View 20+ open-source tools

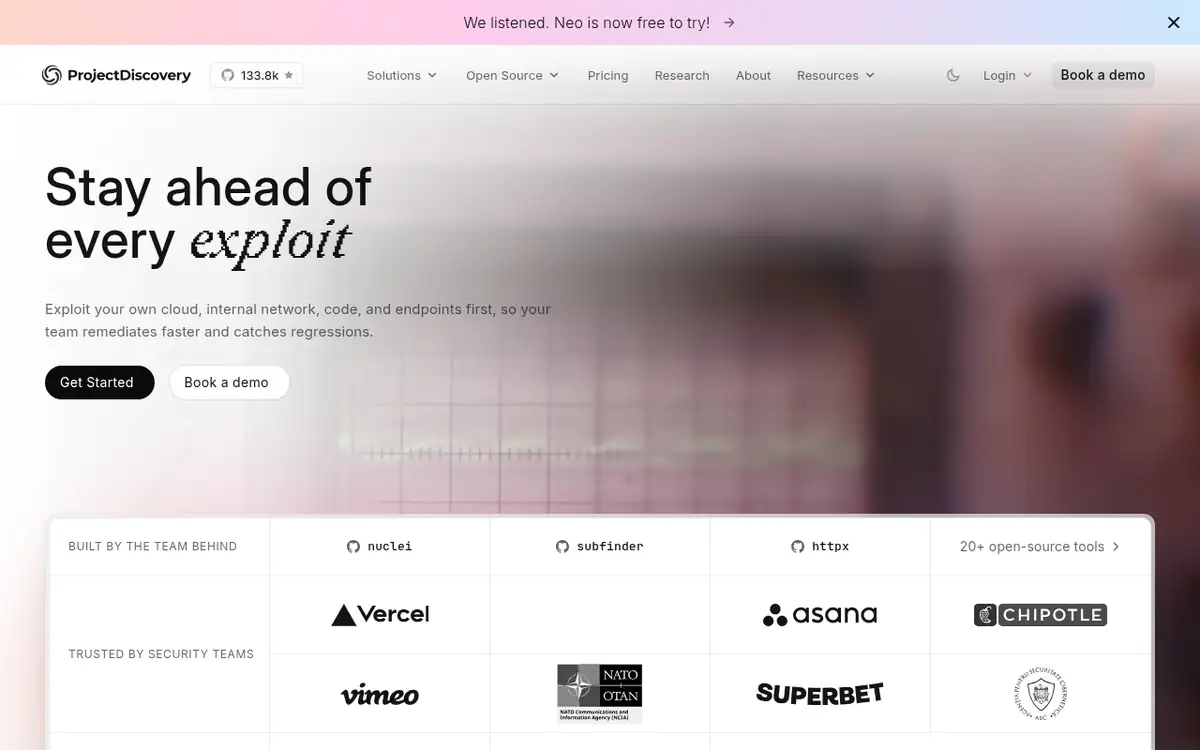(1040, 546)
